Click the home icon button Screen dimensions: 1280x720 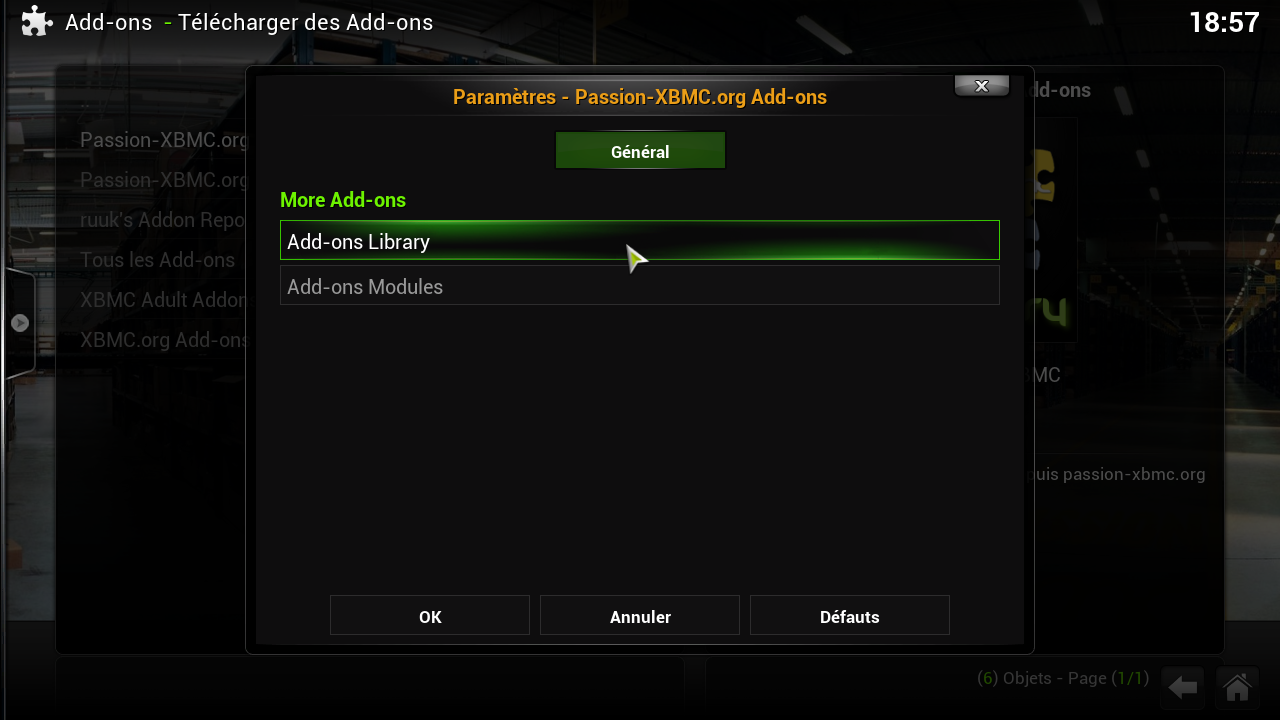point(1237,687)
